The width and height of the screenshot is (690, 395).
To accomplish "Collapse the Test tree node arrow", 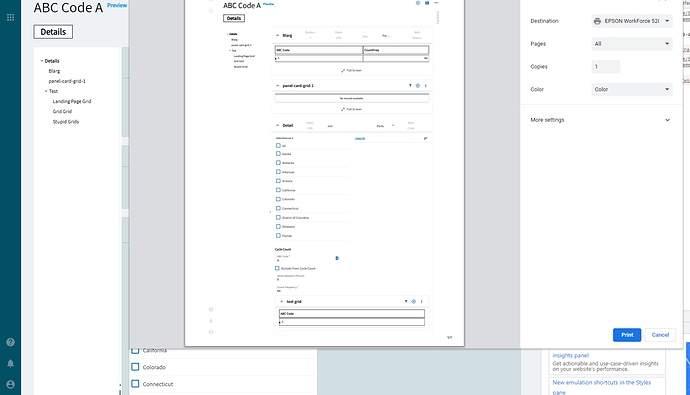I will [x=46, y=91].
